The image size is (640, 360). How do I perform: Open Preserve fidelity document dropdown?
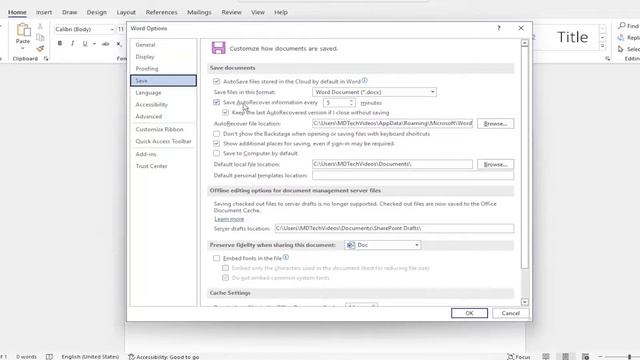[383, 245]
